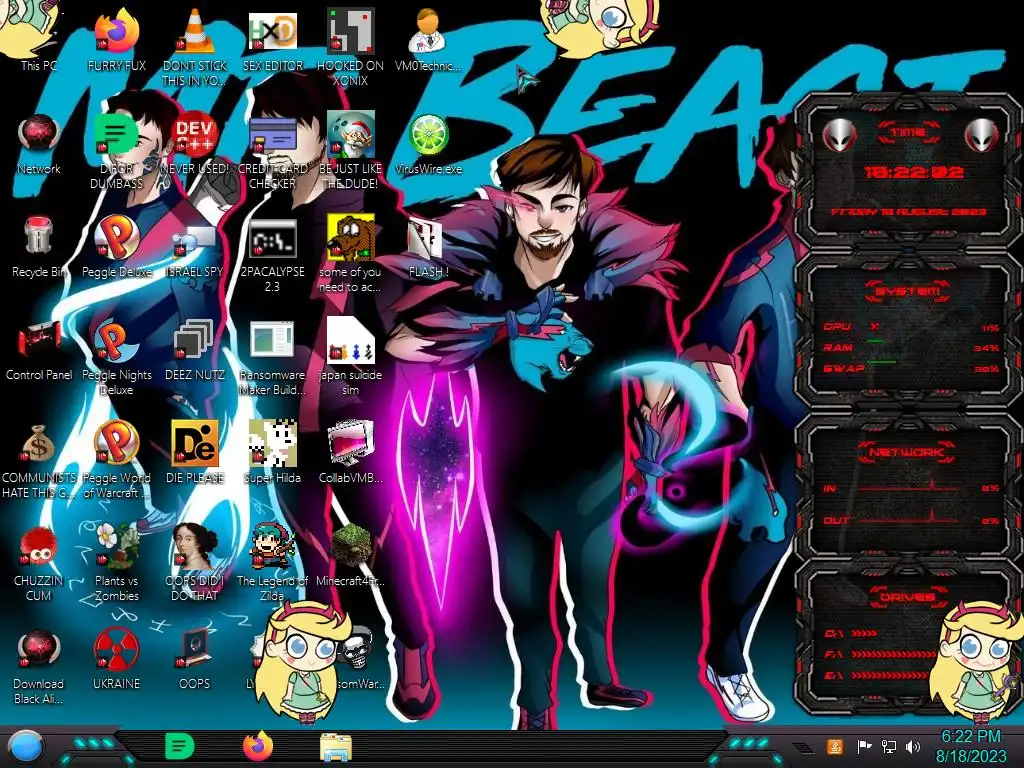Open the network tray icon
Viewport: 1024px width, 768px height.
pyautogui.click(x=888, y=746)
